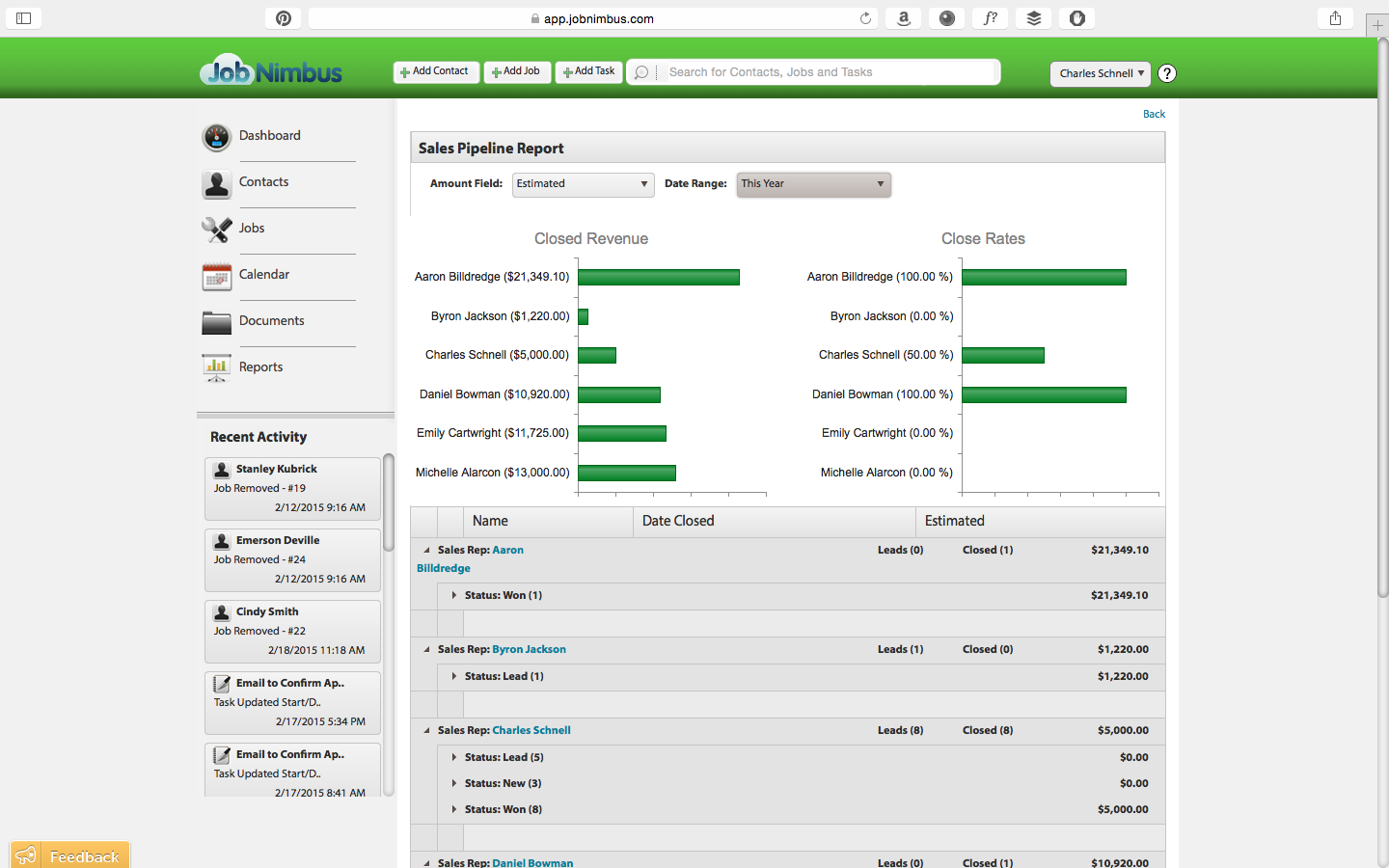Go to Reports in sidebar menu

(261, 367)
